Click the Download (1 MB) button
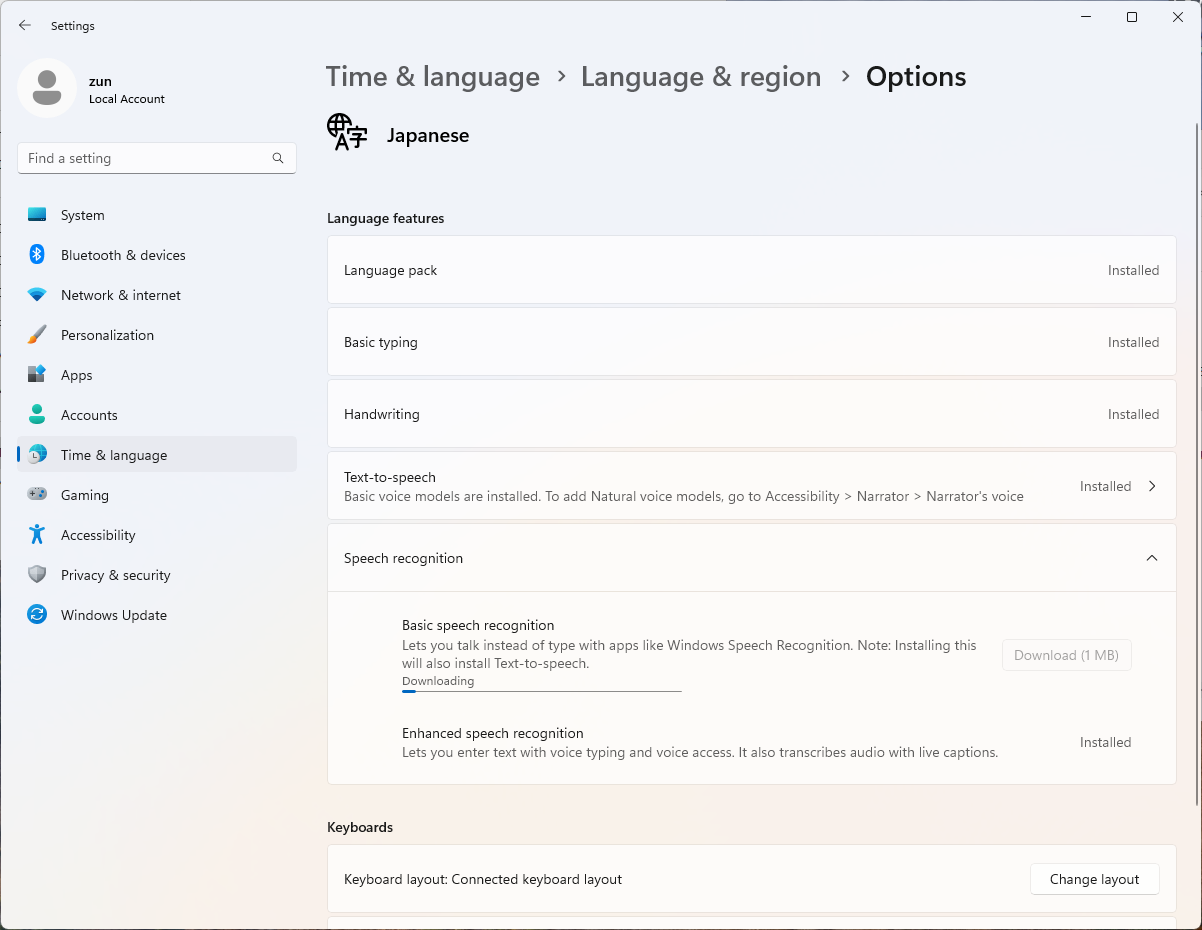 (1067, 655)
